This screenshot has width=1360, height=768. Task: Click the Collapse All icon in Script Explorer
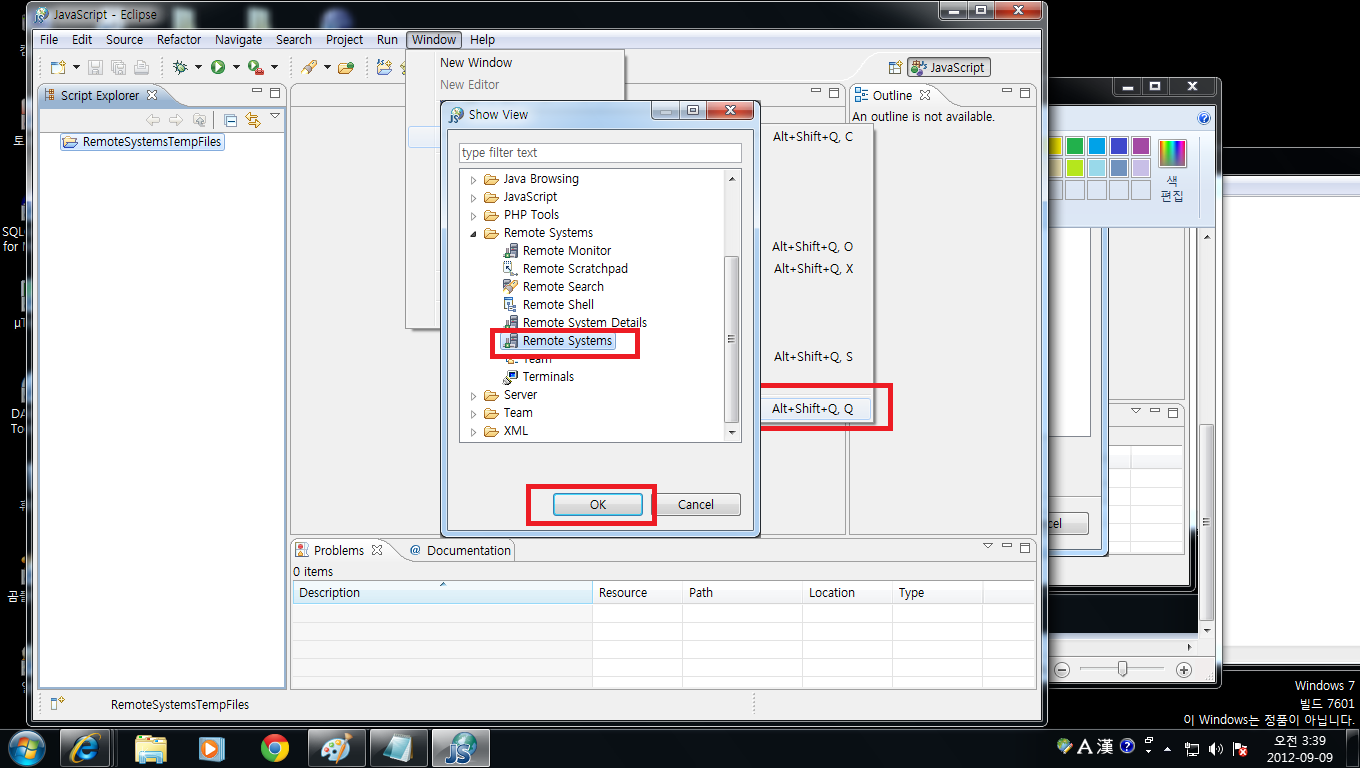point(231,120)
